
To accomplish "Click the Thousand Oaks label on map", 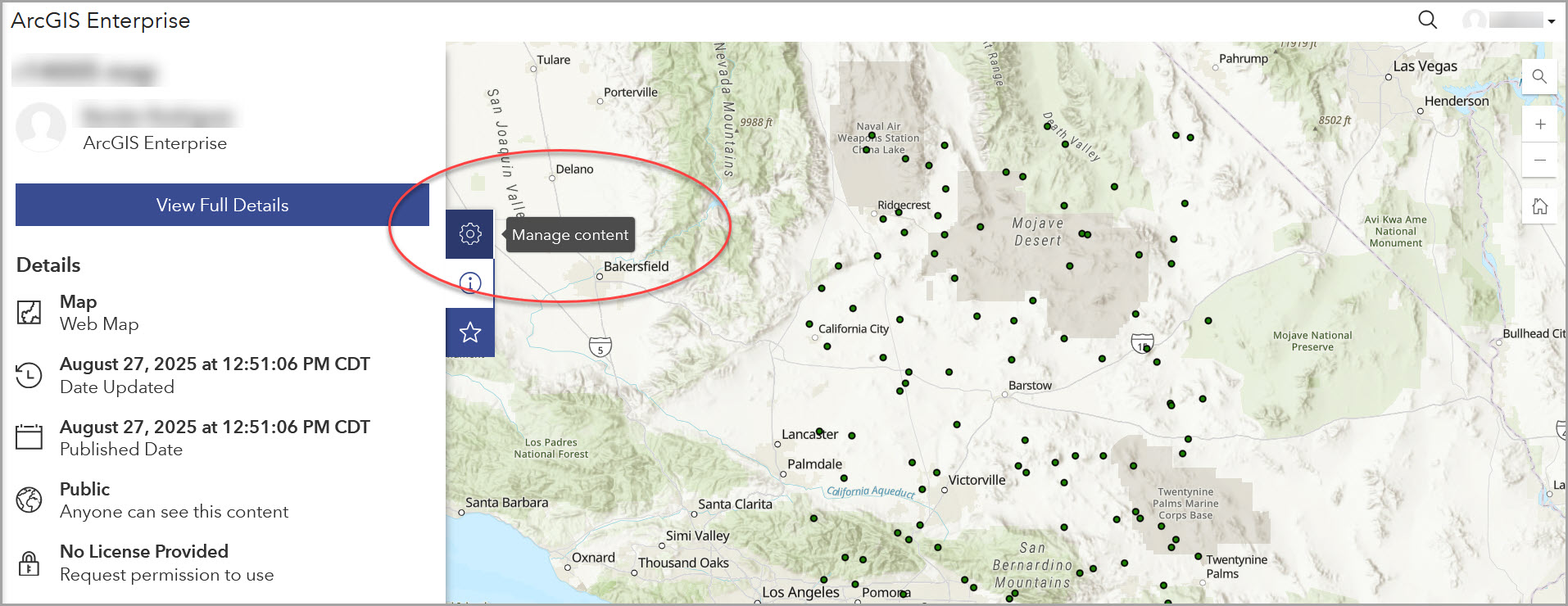I will (683, 563).
